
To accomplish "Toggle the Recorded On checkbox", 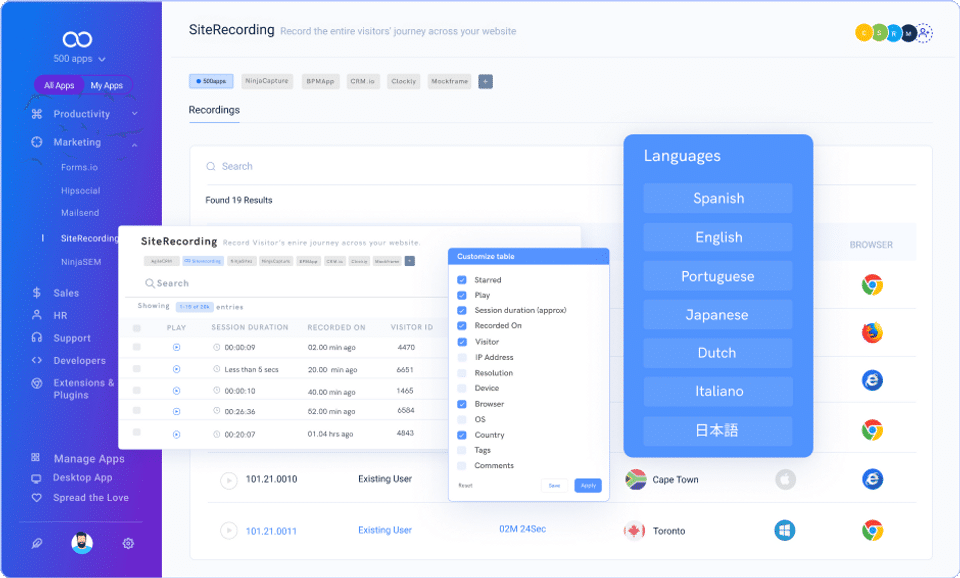I will click(462, 326).
